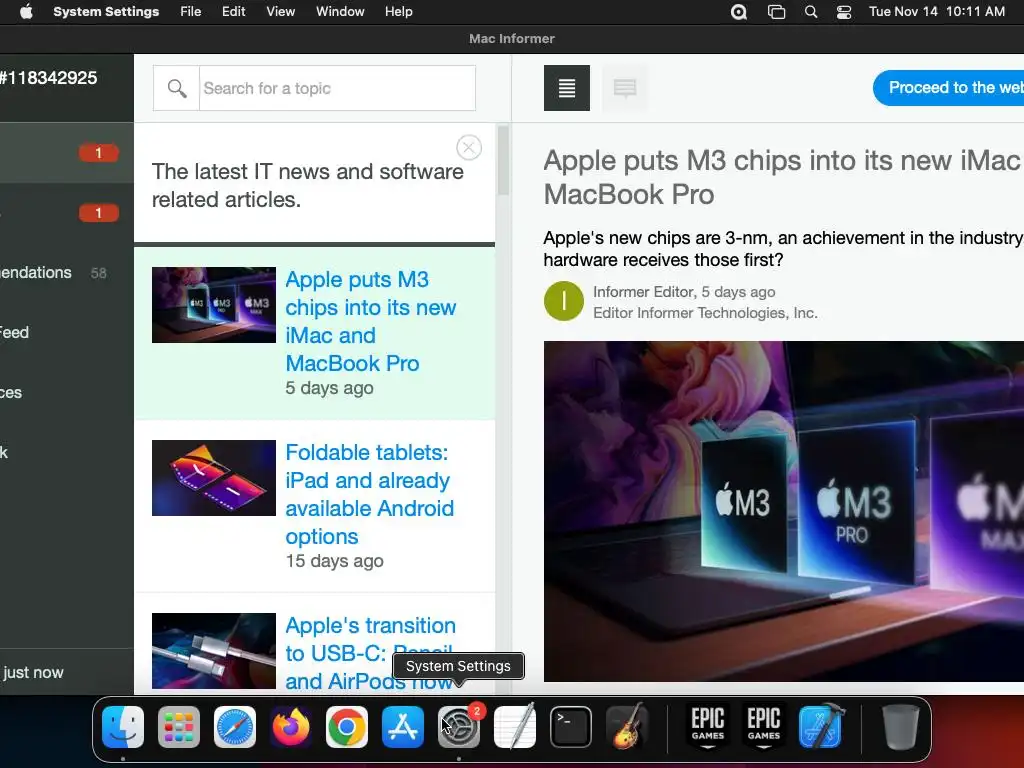This screenshot has height=768, width=1024.
Task: Switch to article text view icon
Action: [567, 88]
